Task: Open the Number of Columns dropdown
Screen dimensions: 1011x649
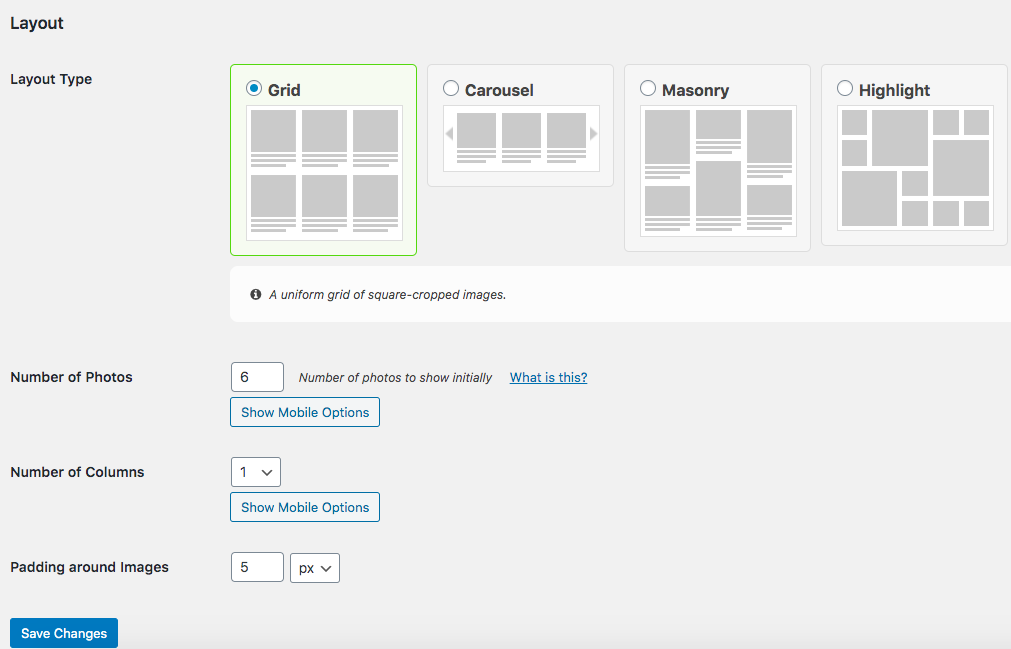Action: click(x=256, y=472)
